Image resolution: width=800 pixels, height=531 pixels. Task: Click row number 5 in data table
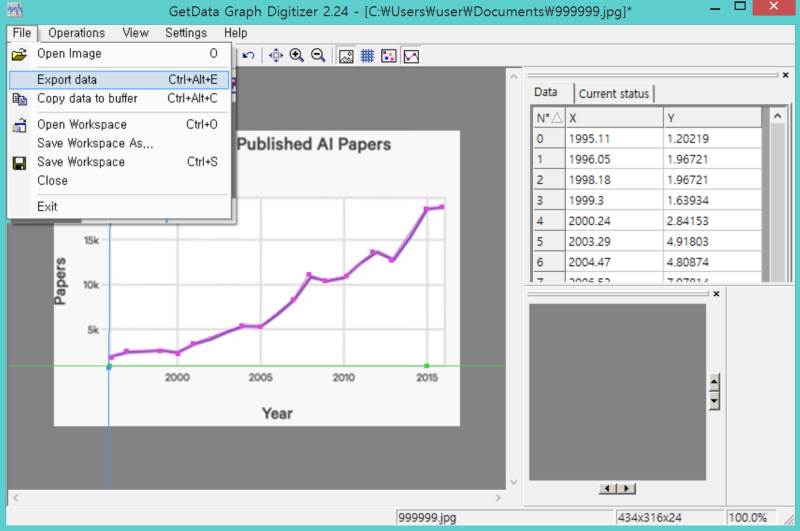click(x=549, y=241)
